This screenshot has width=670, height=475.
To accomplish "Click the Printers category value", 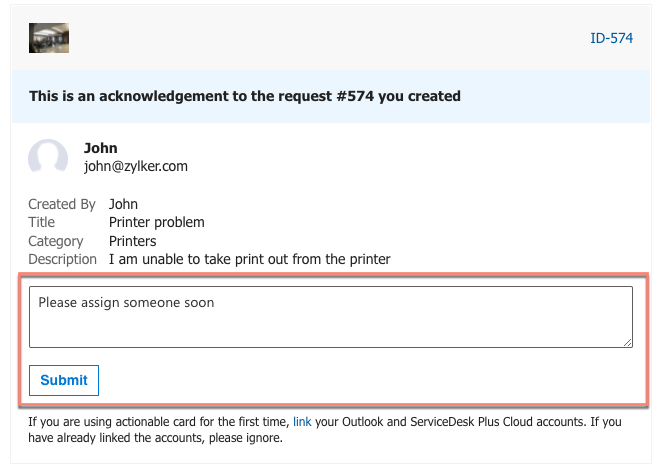I will pyautogui.click(x=132, y=241).
